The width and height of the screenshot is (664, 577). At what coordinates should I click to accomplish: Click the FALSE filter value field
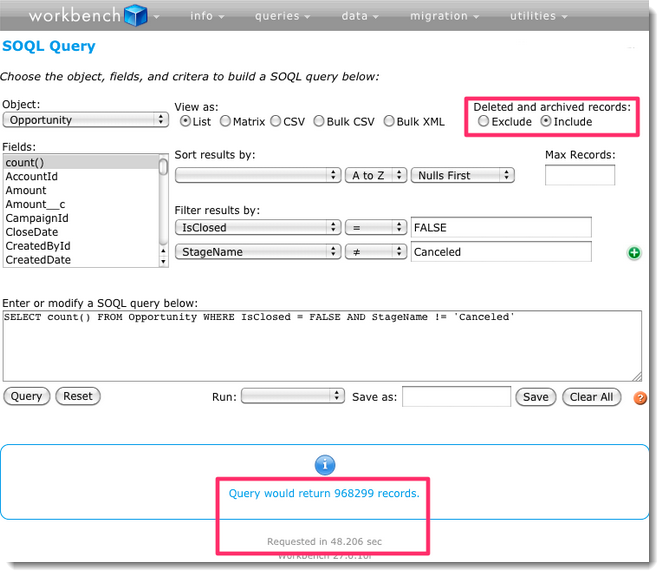coord(501,228)
